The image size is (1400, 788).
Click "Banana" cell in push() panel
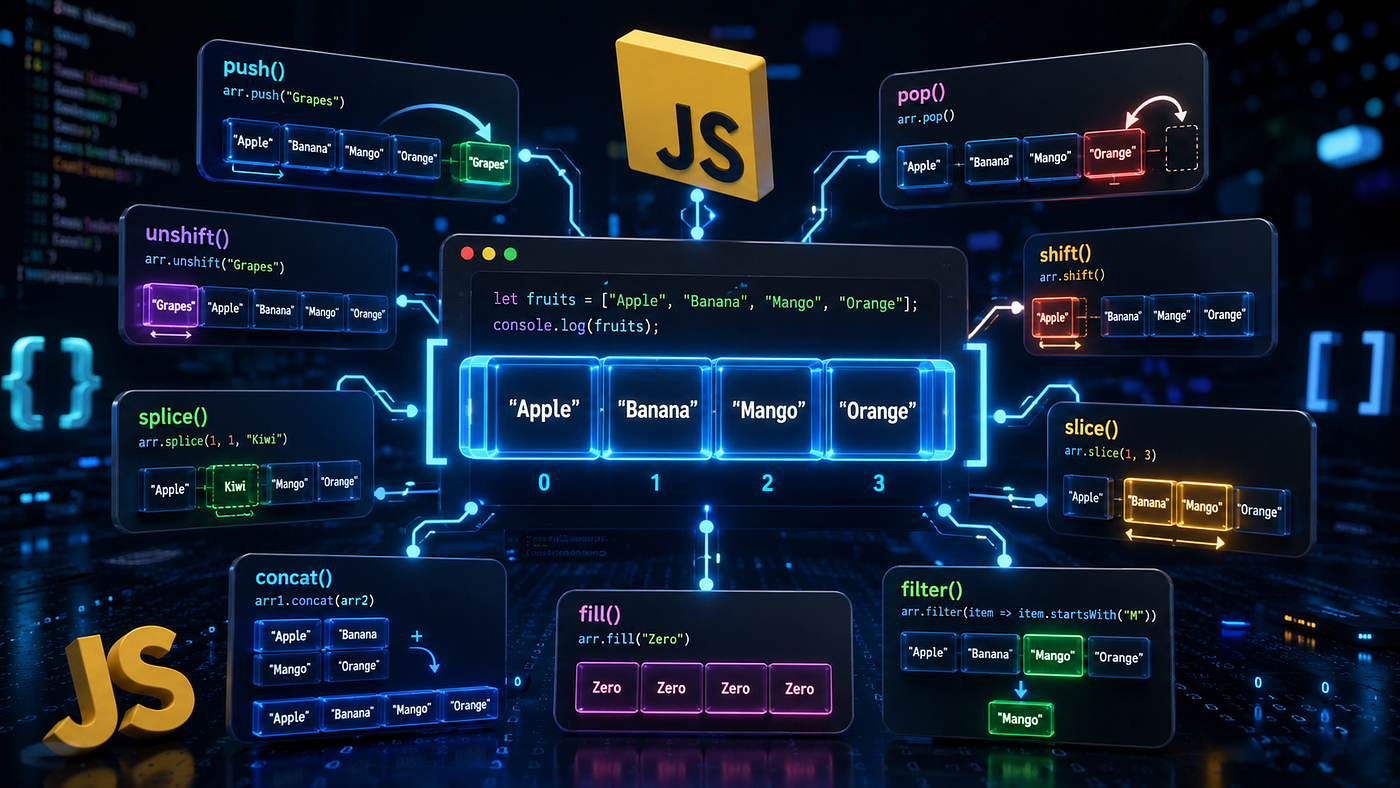click(x=309, y=148)
